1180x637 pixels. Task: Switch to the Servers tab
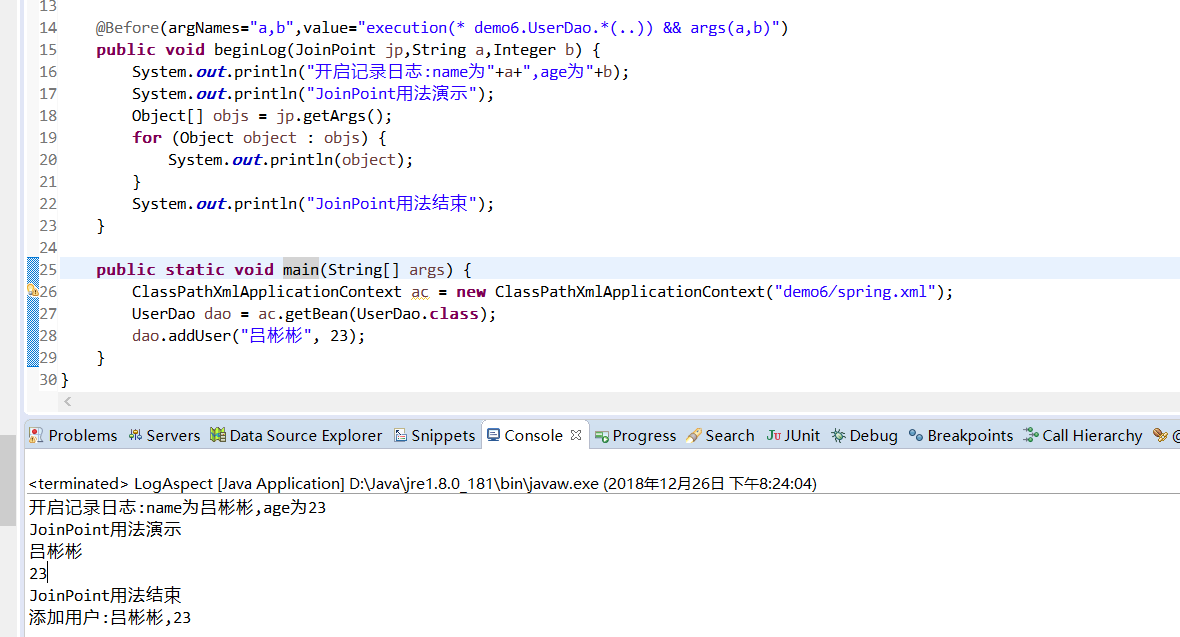(164, 435)
